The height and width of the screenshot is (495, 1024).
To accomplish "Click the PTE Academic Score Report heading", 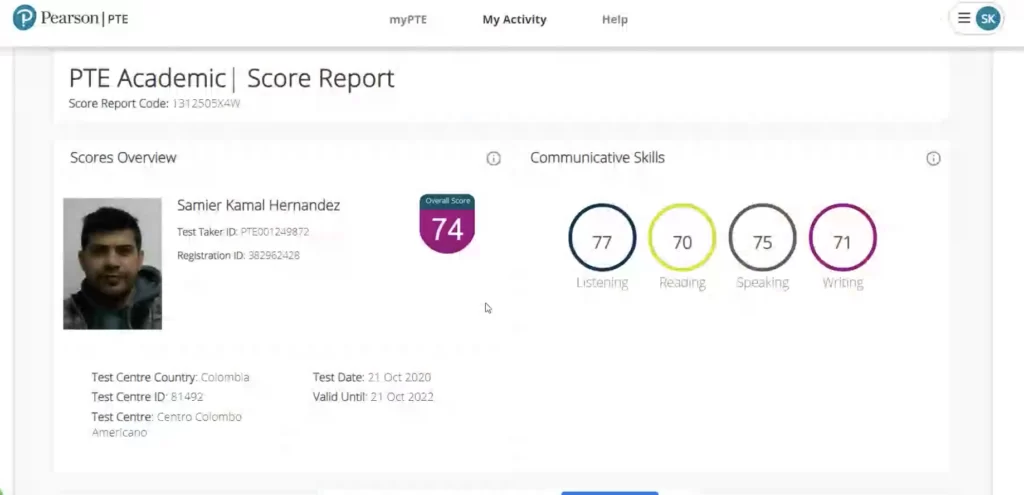I will click(x=232, y=78).
